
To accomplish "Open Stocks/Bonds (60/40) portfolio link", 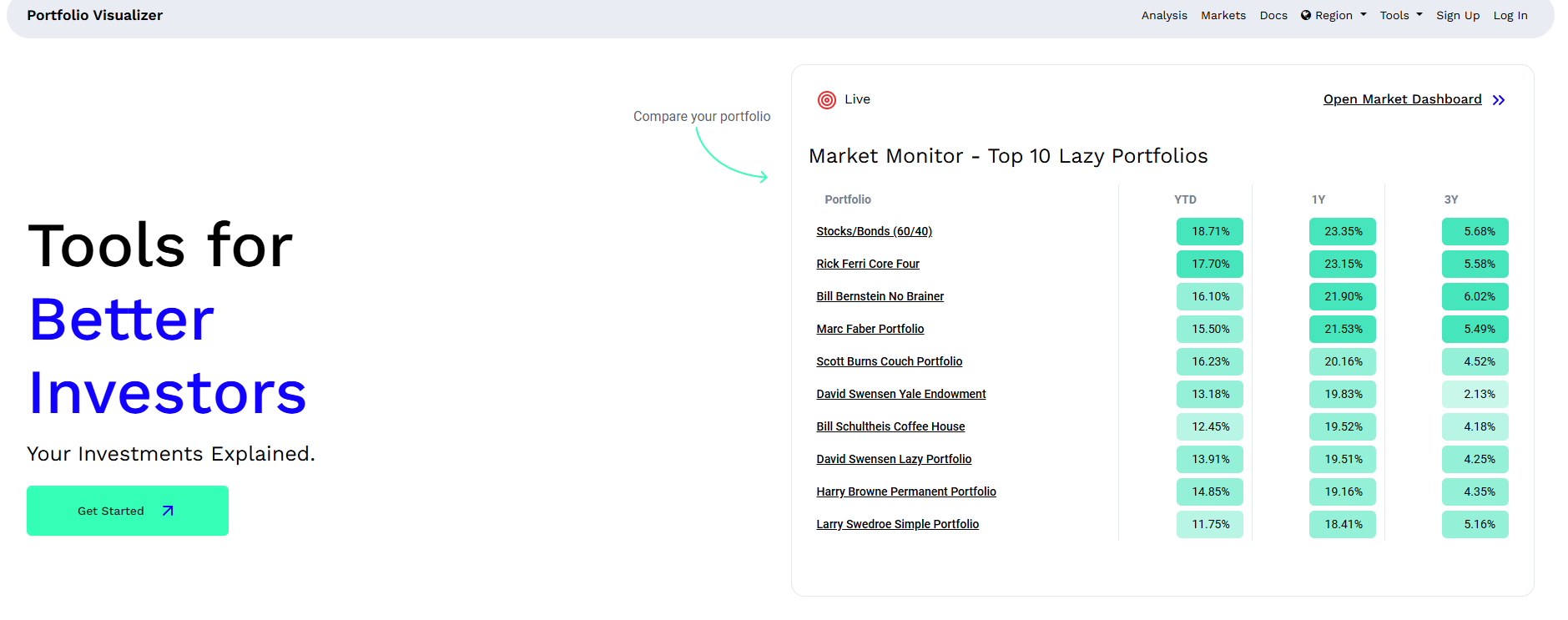I will 874,231.
